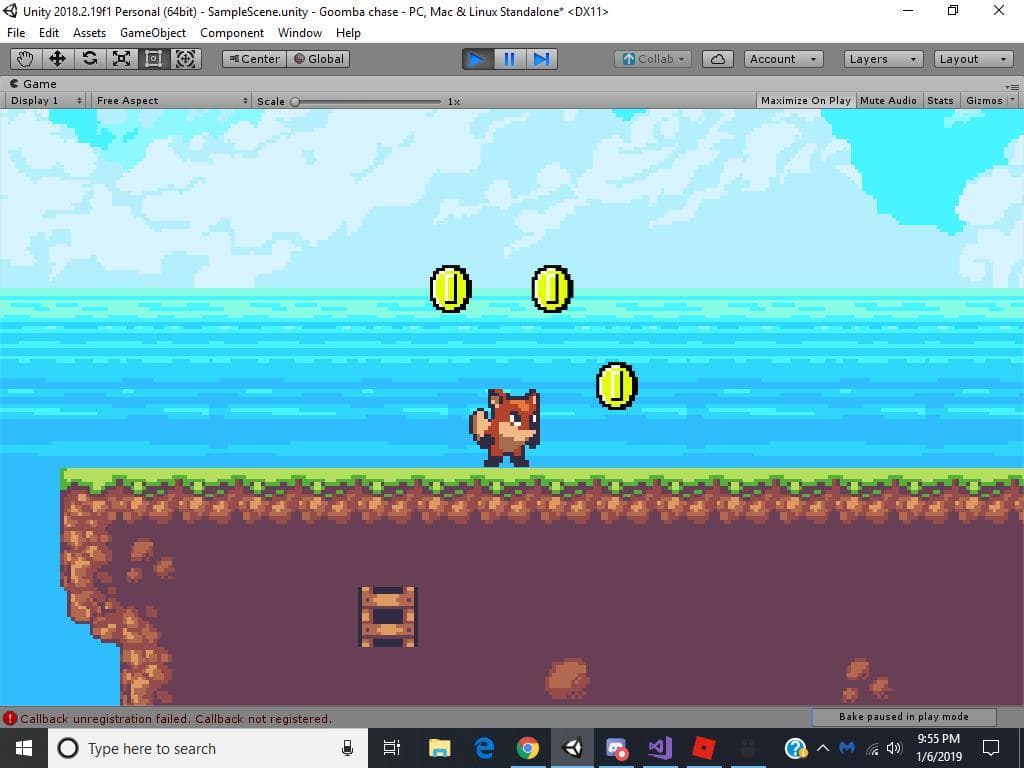Click the Bake paused in play mode indicator

pos(904,716)
